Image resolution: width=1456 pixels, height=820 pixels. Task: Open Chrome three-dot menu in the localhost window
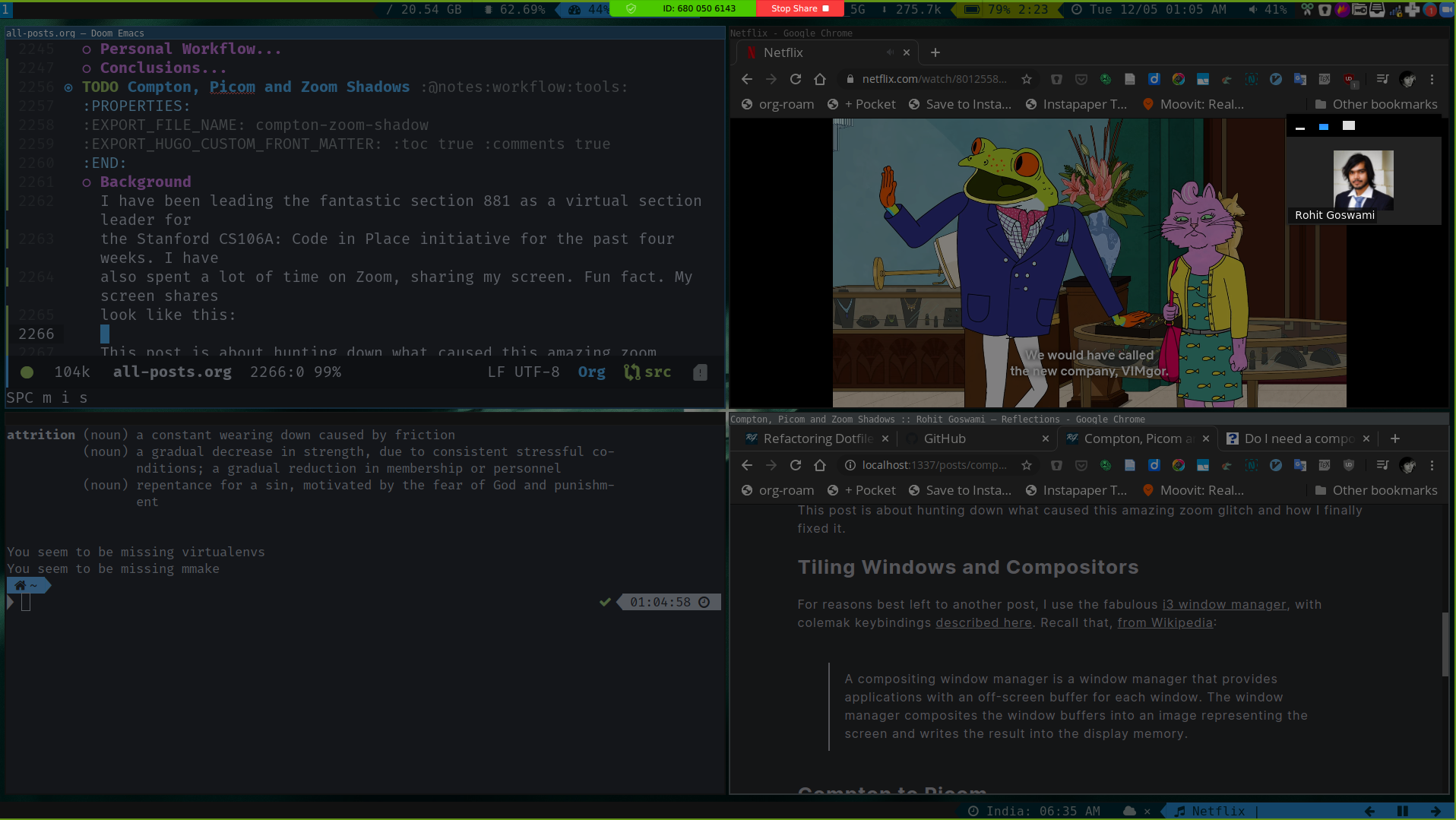[x=1432, y=465]
